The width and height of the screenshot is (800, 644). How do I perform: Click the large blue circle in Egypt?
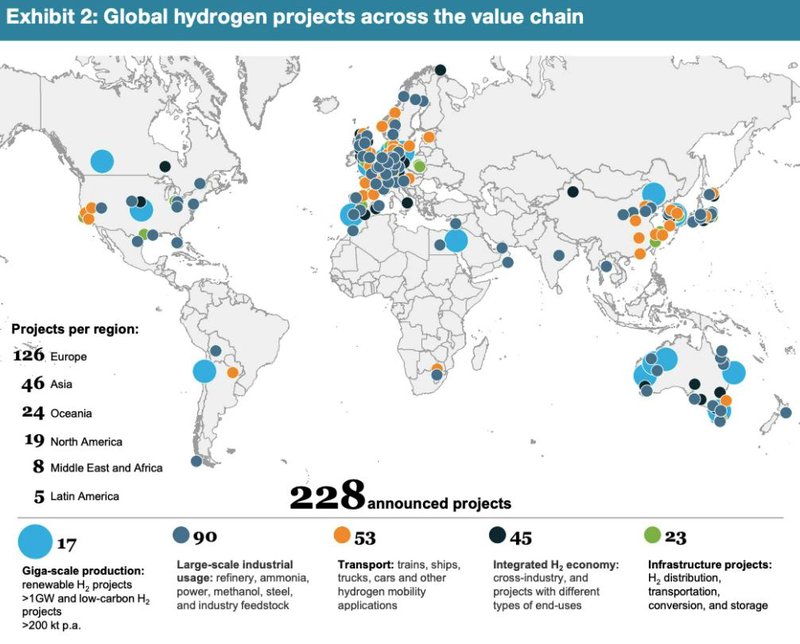(x=456, y=241)
